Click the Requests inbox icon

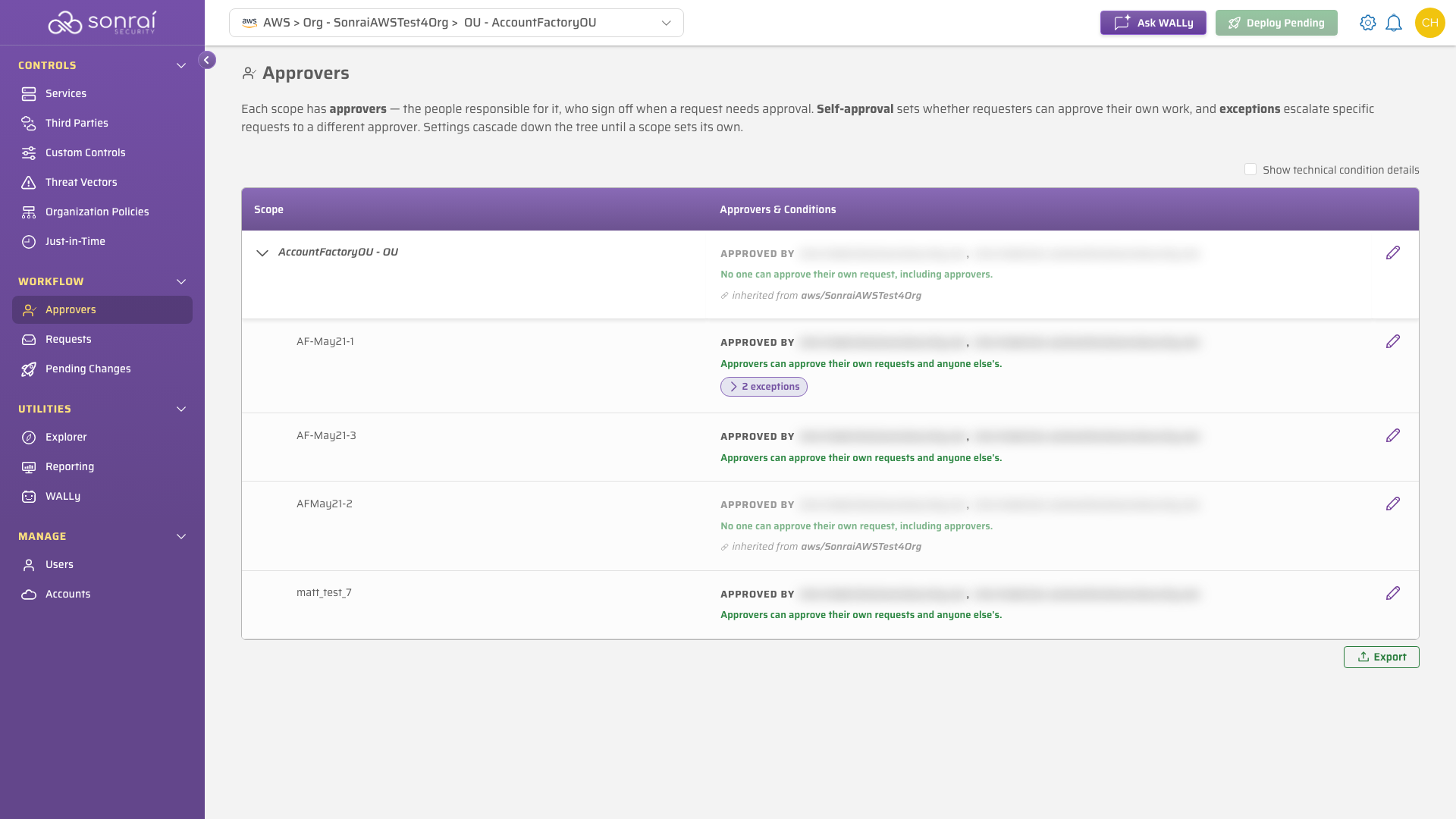coord(29,339)
